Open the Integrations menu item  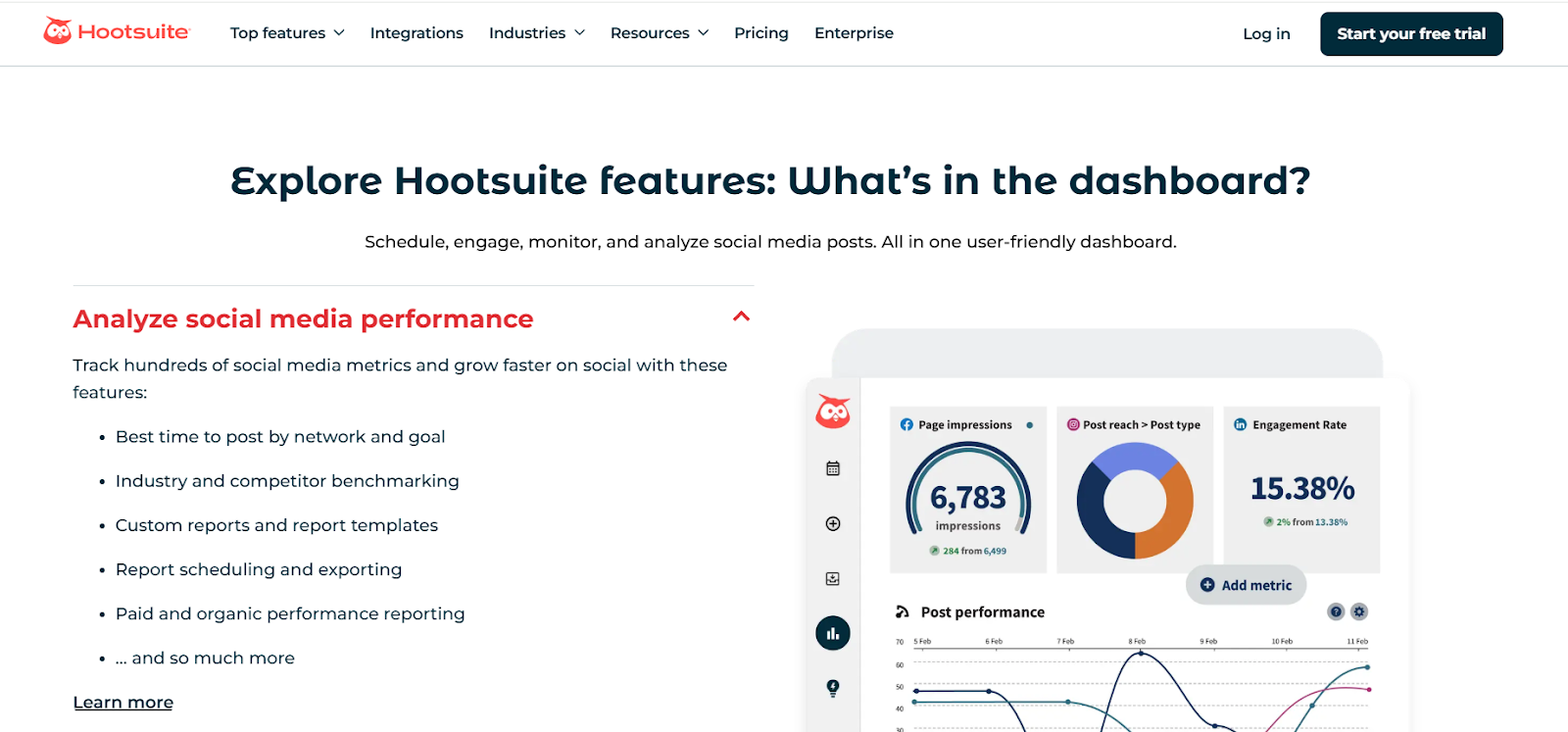(x=416, y=32)
